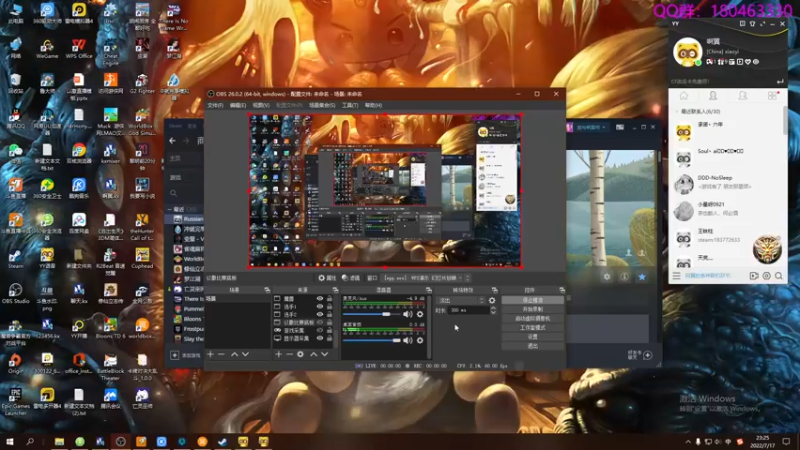Pop out the audio mixer dock panel
Screen dimensions: 800x450
(x=429, y=290)
